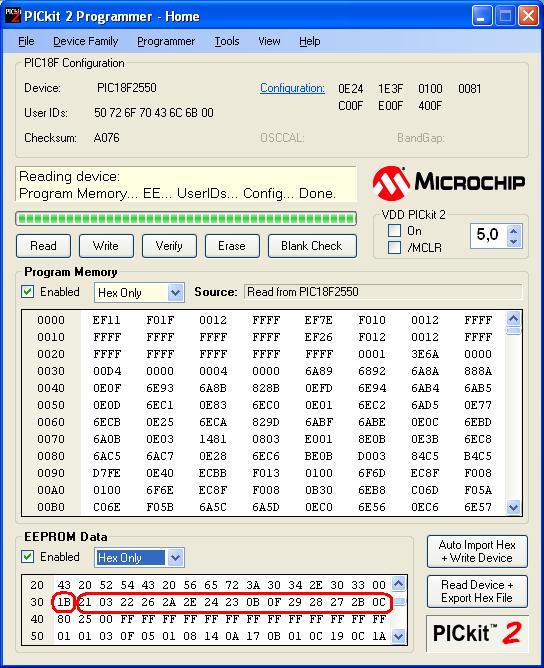The height and width of the screenshot is (668, 544).
Task: Open the Tools menu
Action: (x=227, y=41)
